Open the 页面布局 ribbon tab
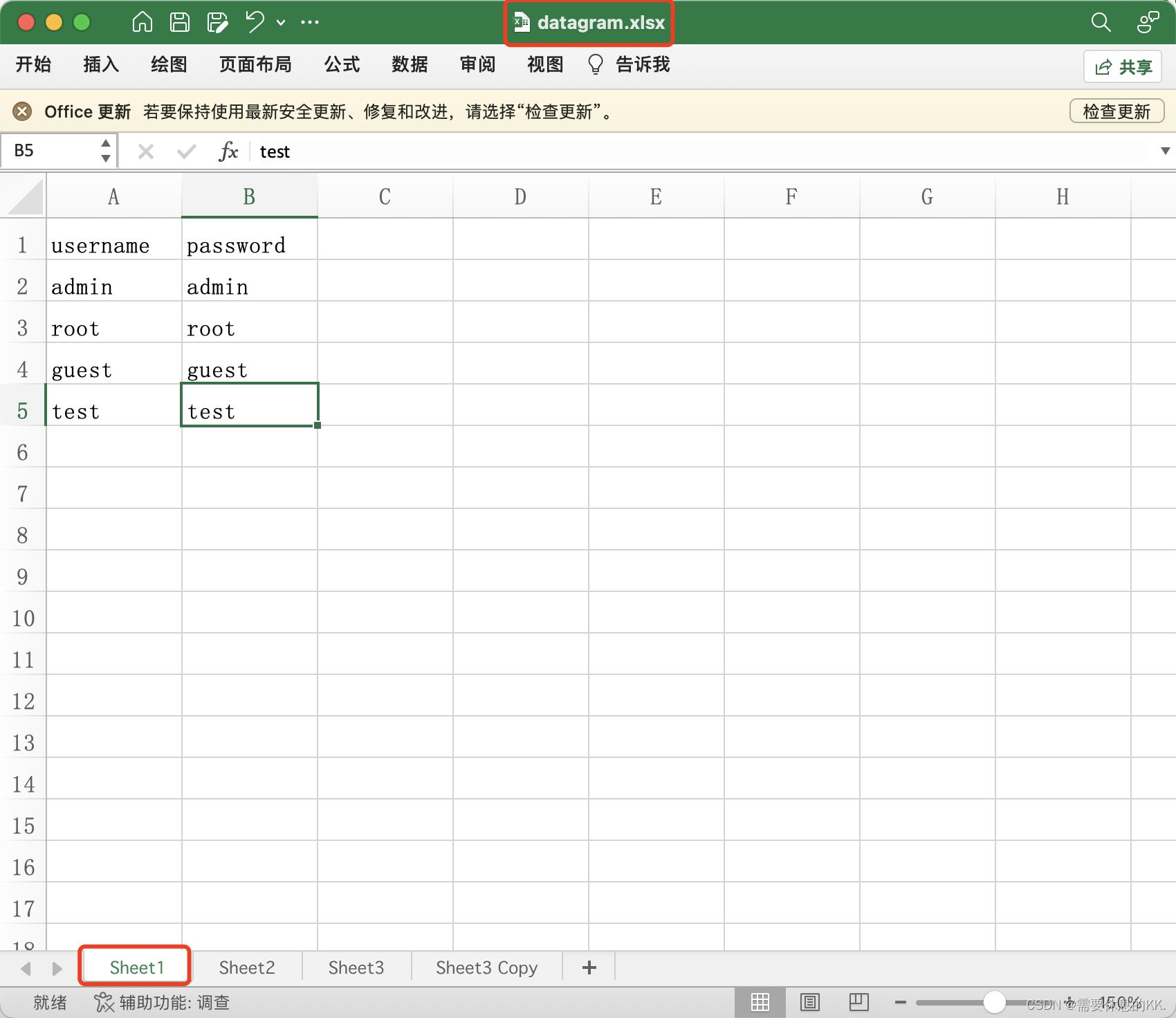The width and height of the screenshot is (1176, 1018). point(255,64)
